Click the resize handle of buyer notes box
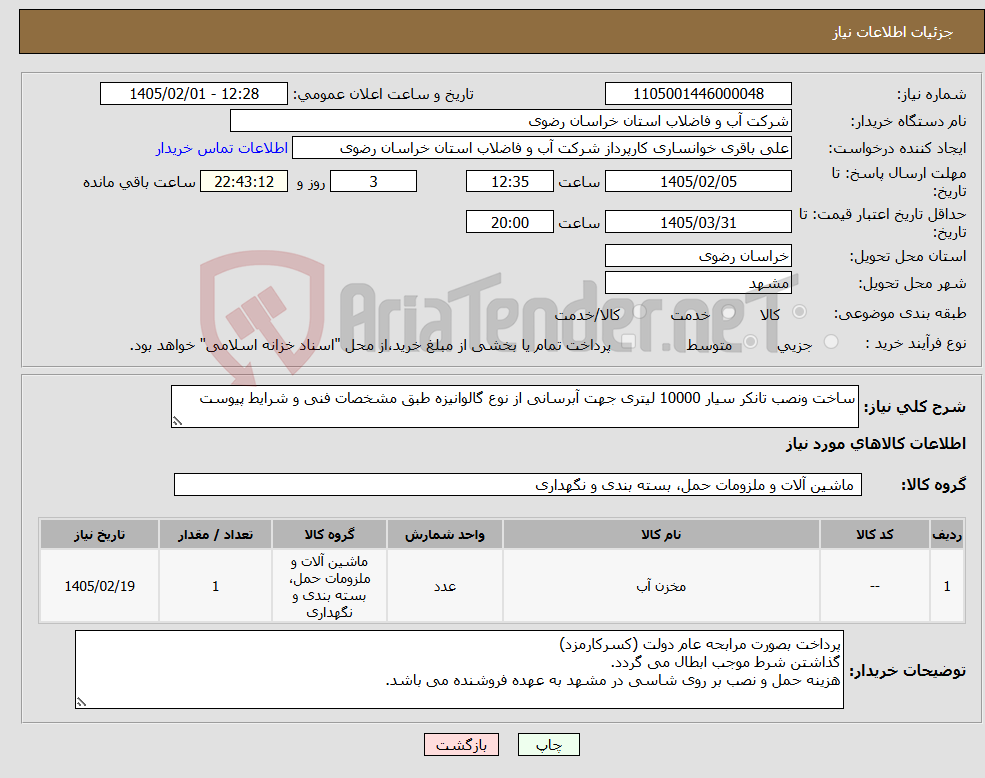Image resolution: width=985 pixels, height=778 pixels. point(81,703)
